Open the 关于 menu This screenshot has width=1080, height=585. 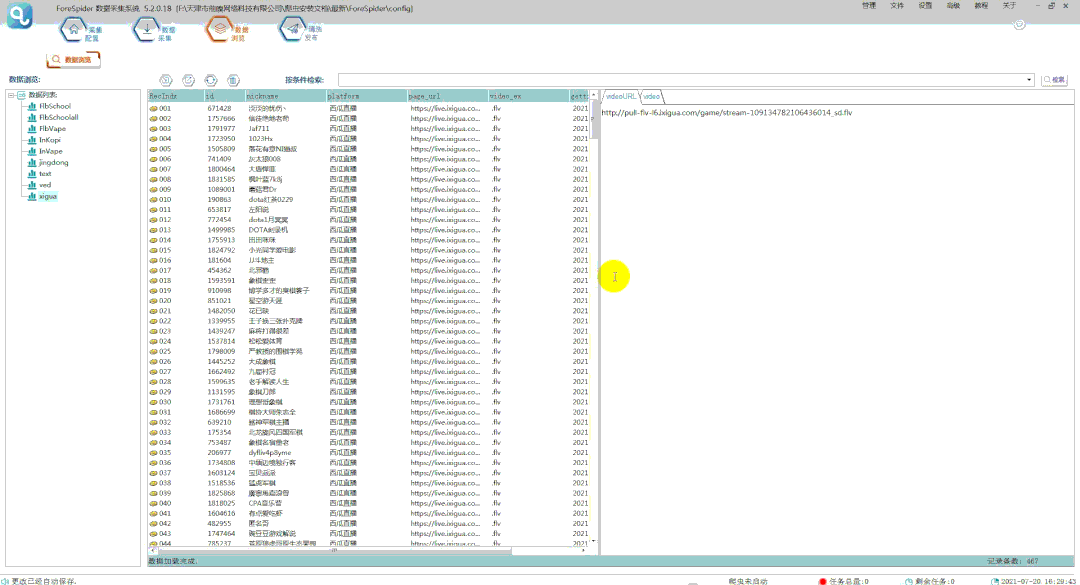coord(1009,6)
